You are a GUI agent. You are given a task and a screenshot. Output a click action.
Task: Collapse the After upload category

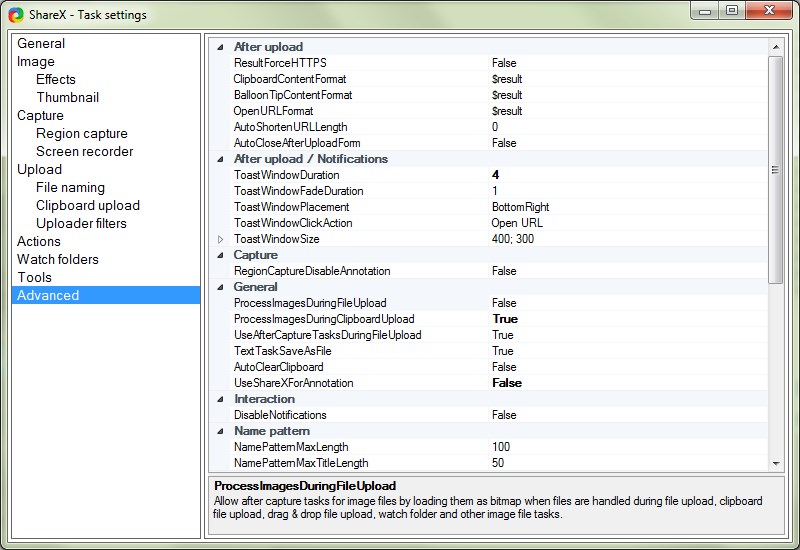click(220, 47)
